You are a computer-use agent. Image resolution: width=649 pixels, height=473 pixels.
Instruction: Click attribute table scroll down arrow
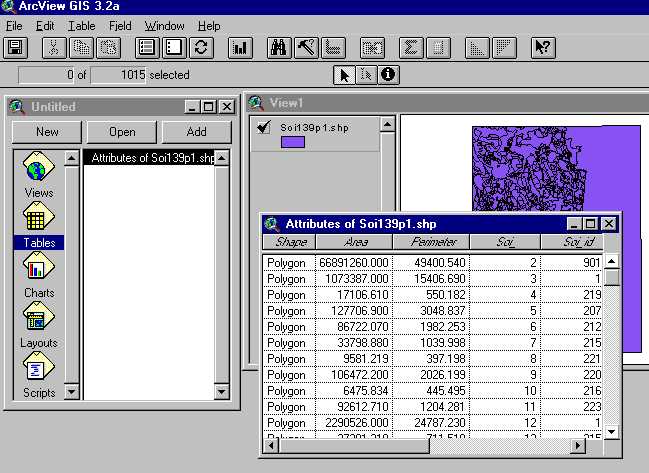click(611, 432)
